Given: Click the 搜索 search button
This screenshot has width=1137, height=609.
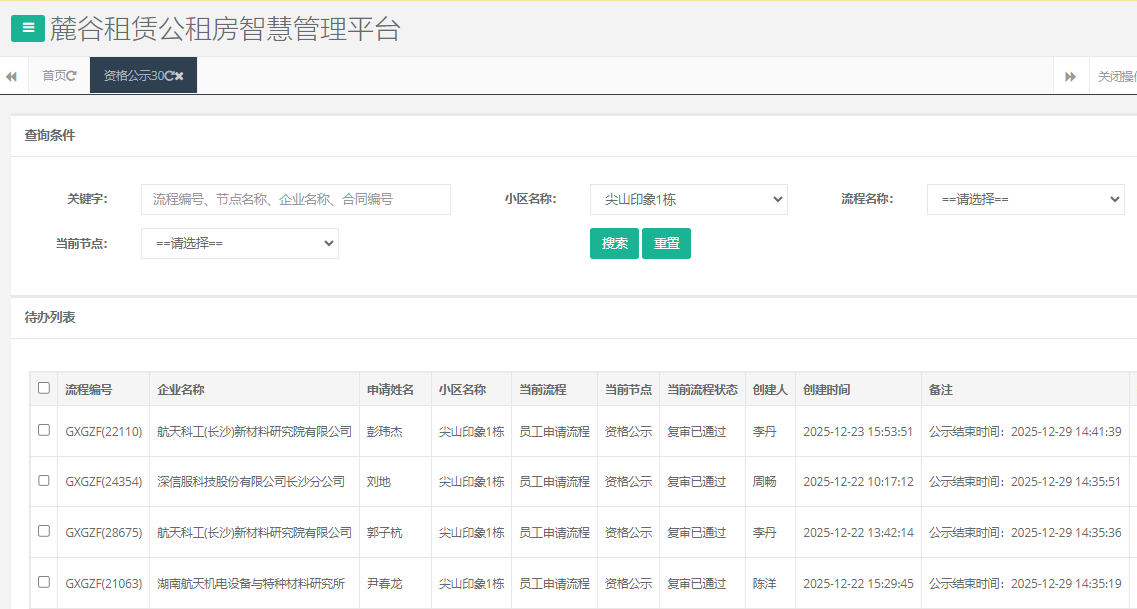Looking at the screenshot, I should pos(614,243).
